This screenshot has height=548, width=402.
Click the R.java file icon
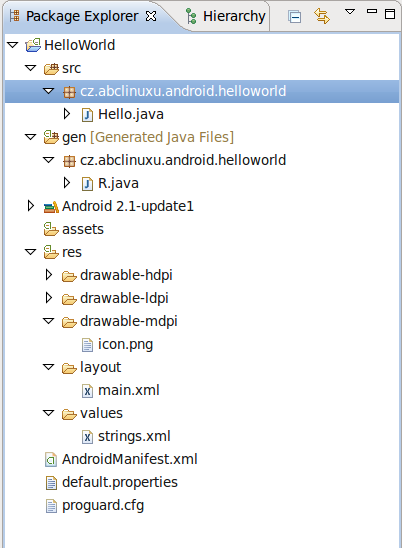click(x=87, y=183)
